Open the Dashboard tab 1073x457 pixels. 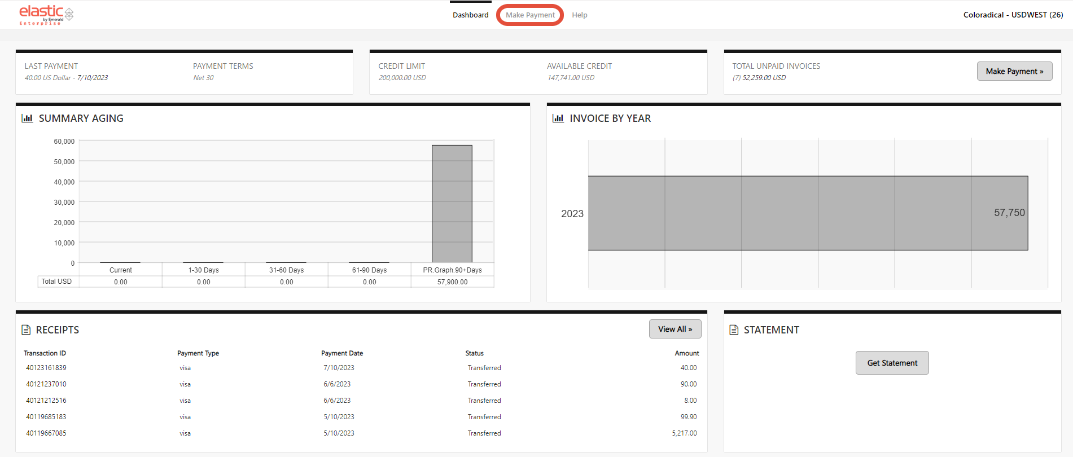click(x=470, y=15)
